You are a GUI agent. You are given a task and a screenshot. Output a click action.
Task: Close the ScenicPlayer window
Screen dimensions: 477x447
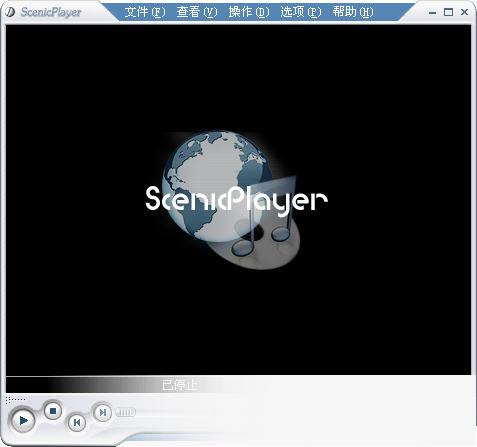point(464,12)
